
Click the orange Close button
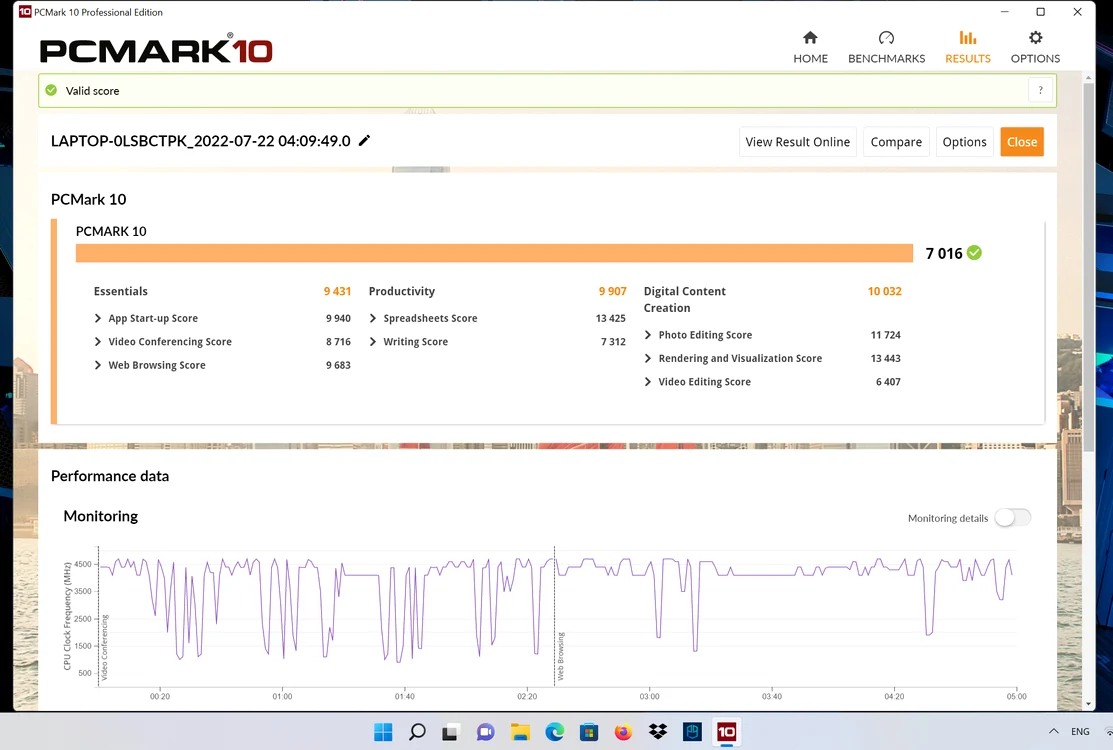click(1021, 142)
